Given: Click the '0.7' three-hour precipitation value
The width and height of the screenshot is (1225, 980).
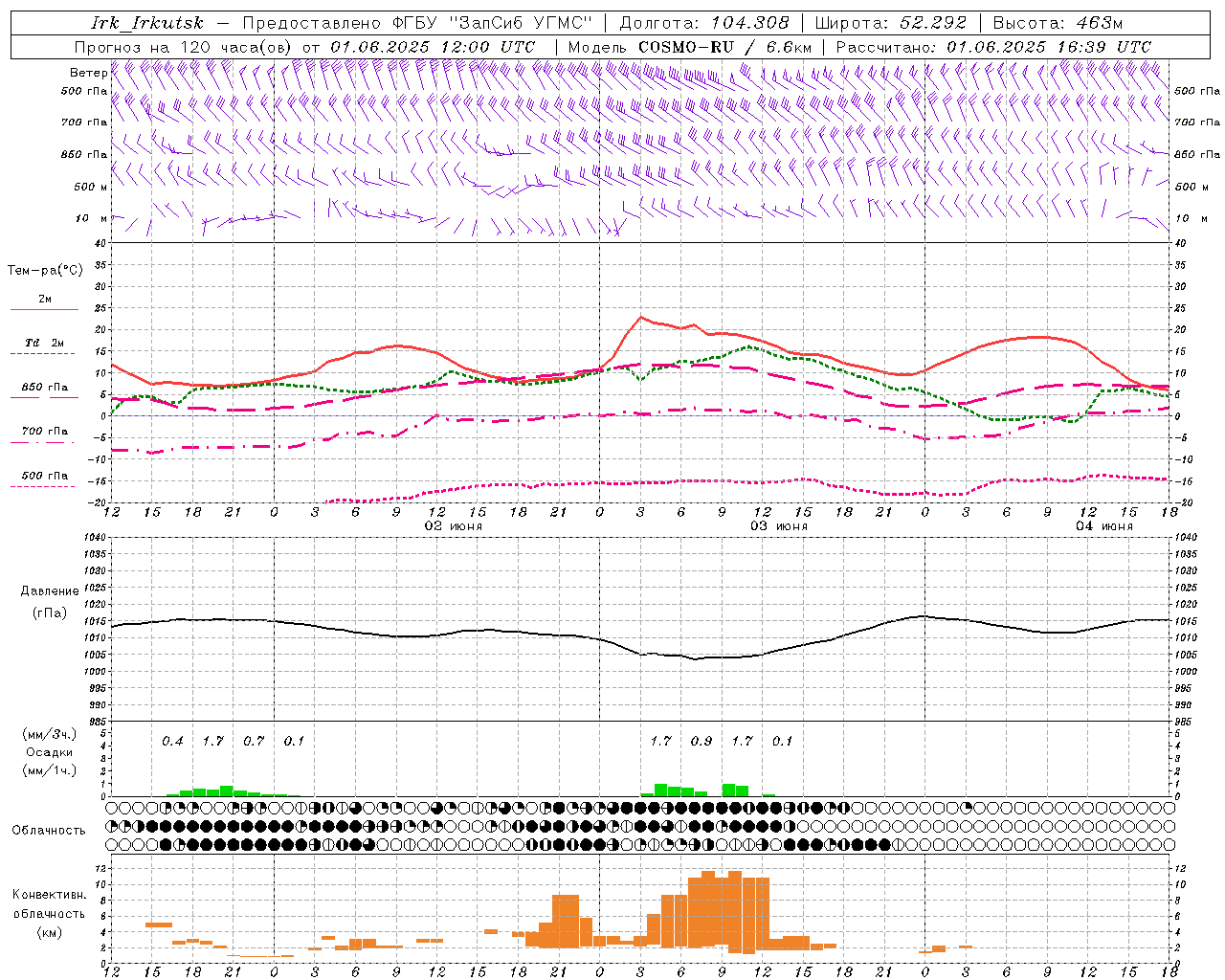Looking at the screenshot, I should (254, 741).
